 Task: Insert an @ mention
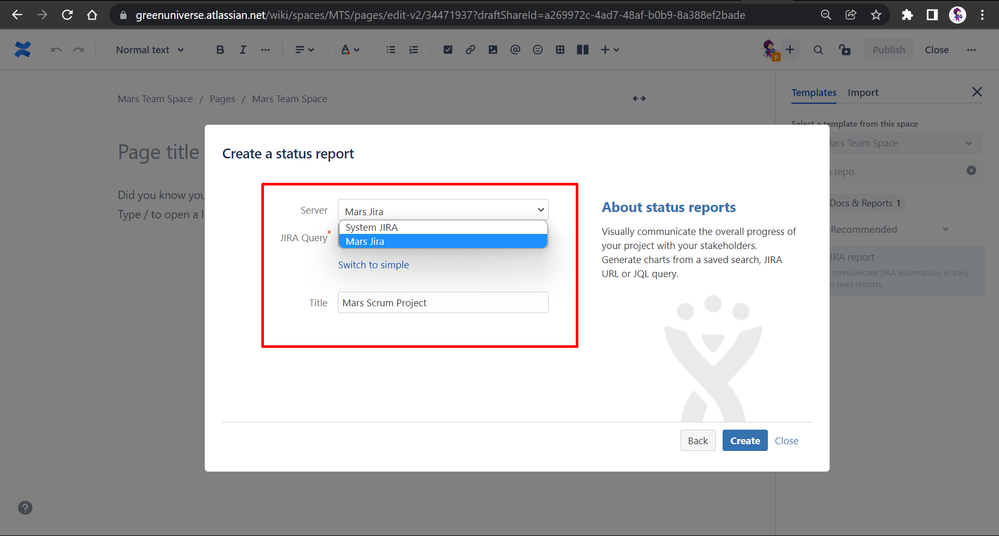pyautogui.click(x=515, y=50)
